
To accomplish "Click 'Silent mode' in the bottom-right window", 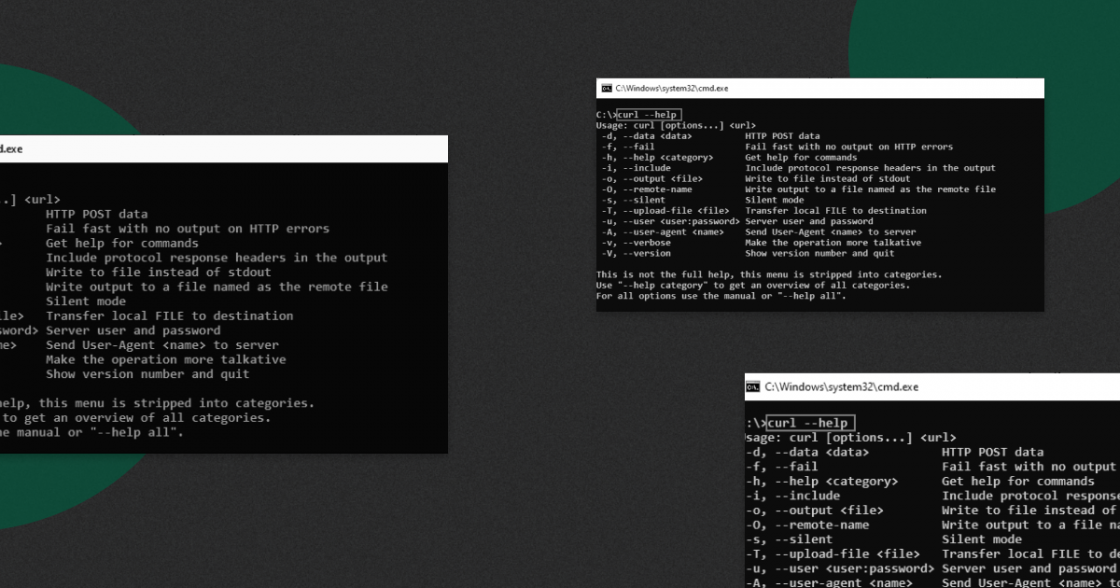I will tap(981, 539).
